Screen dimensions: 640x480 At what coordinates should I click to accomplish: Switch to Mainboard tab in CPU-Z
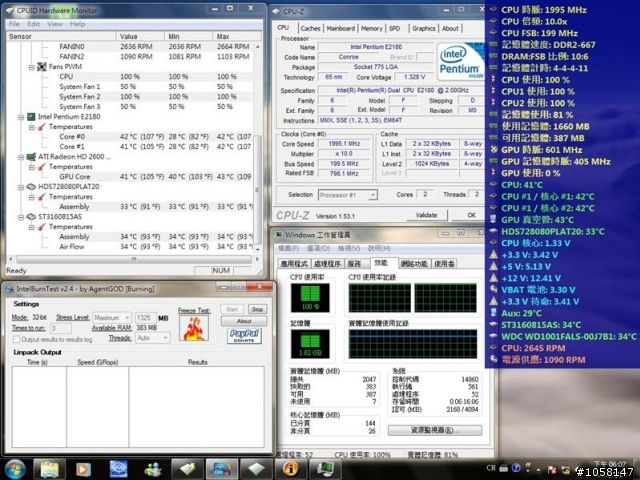pos(341,28)
